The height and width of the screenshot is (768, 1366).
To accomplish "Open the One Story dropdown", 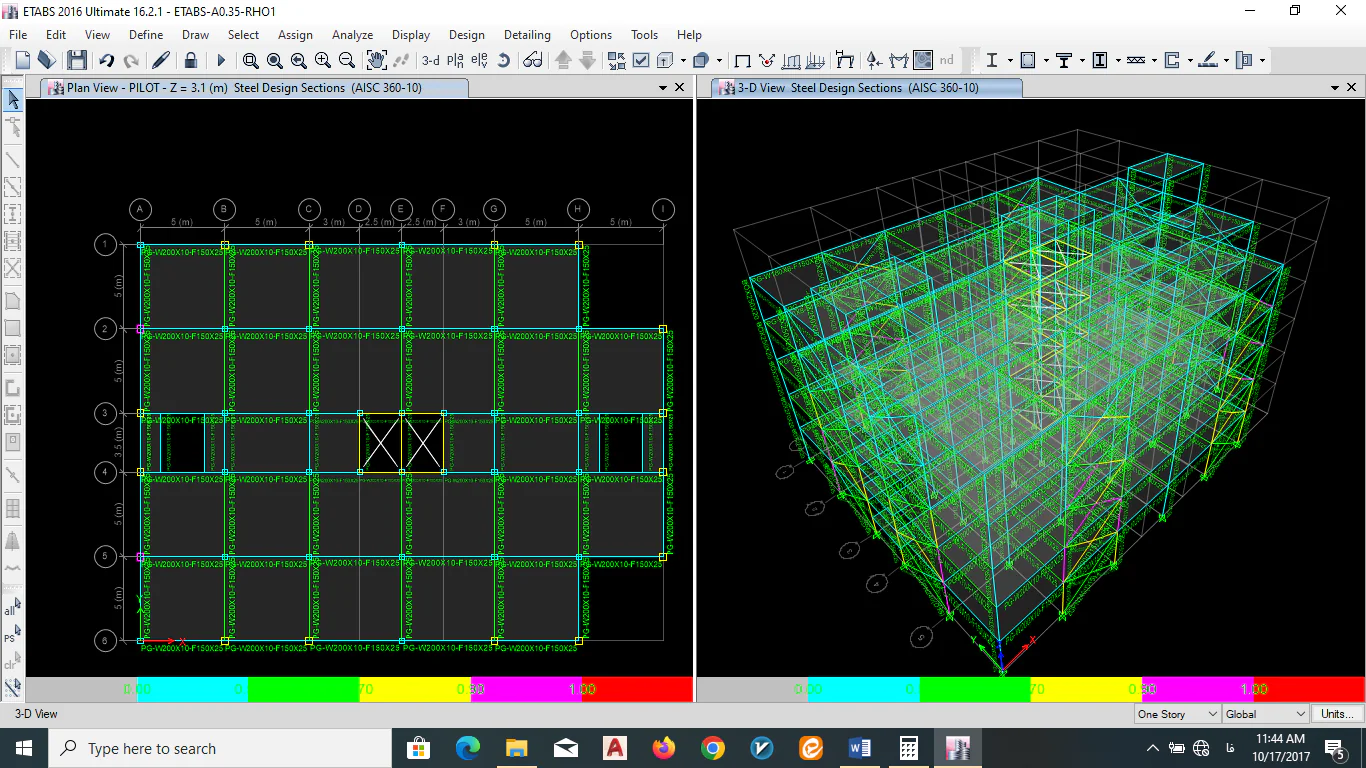I will point(1177,714).
